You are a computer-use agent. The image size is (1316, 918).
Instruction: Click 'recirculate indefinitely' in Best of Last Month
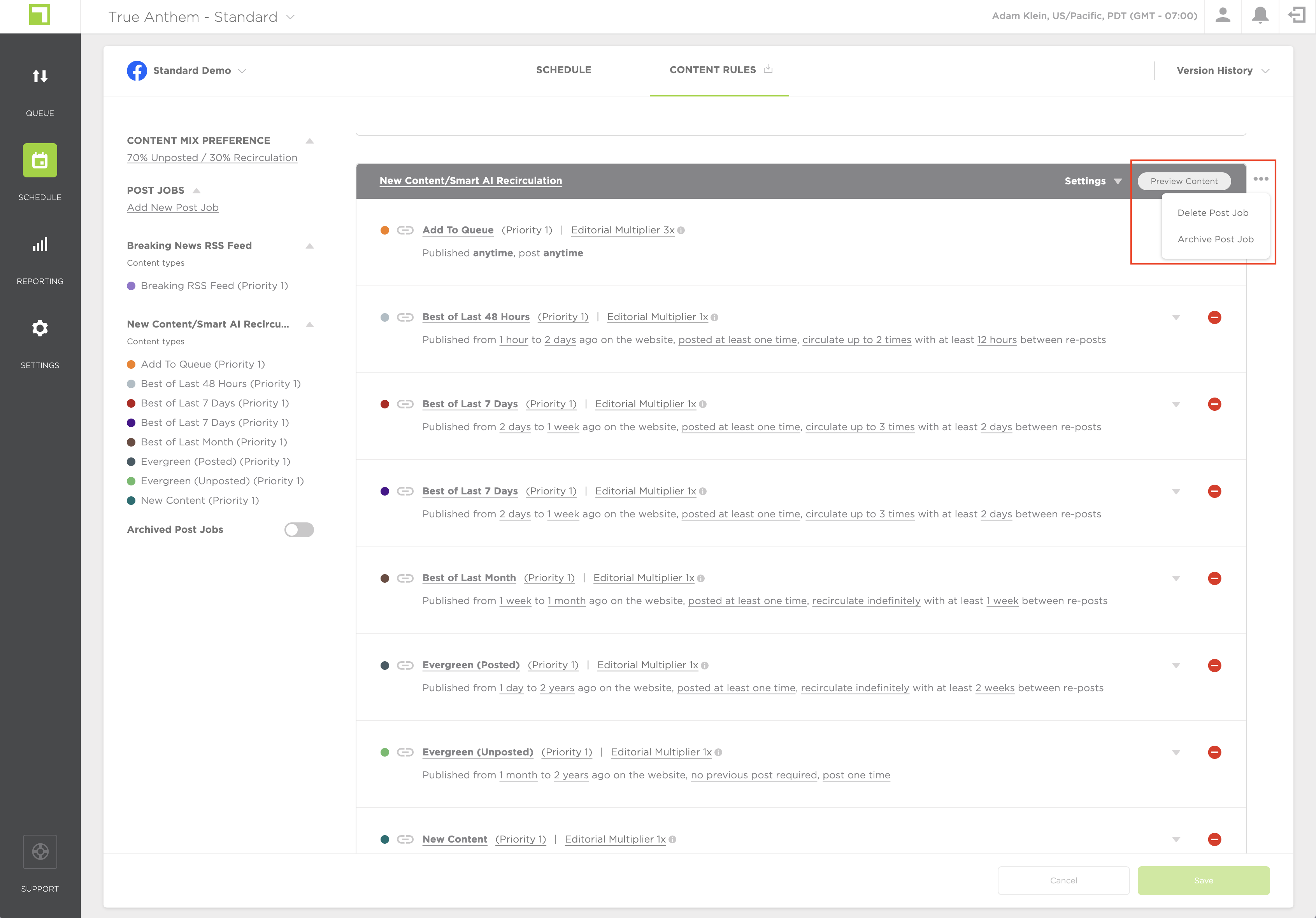coord(866,601)
